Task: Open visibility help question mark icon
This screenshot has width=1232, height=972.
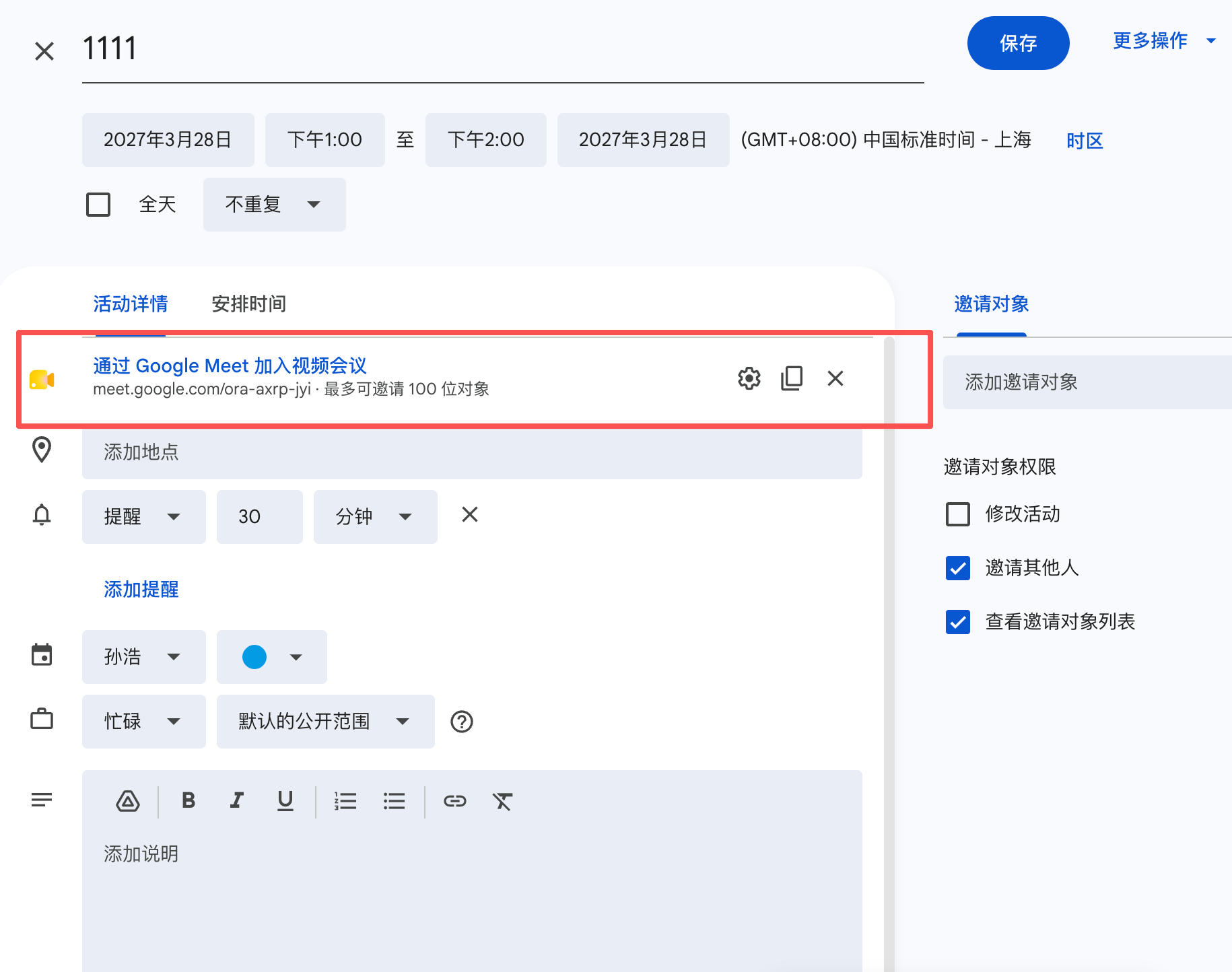Action: [x=462, y=722]
